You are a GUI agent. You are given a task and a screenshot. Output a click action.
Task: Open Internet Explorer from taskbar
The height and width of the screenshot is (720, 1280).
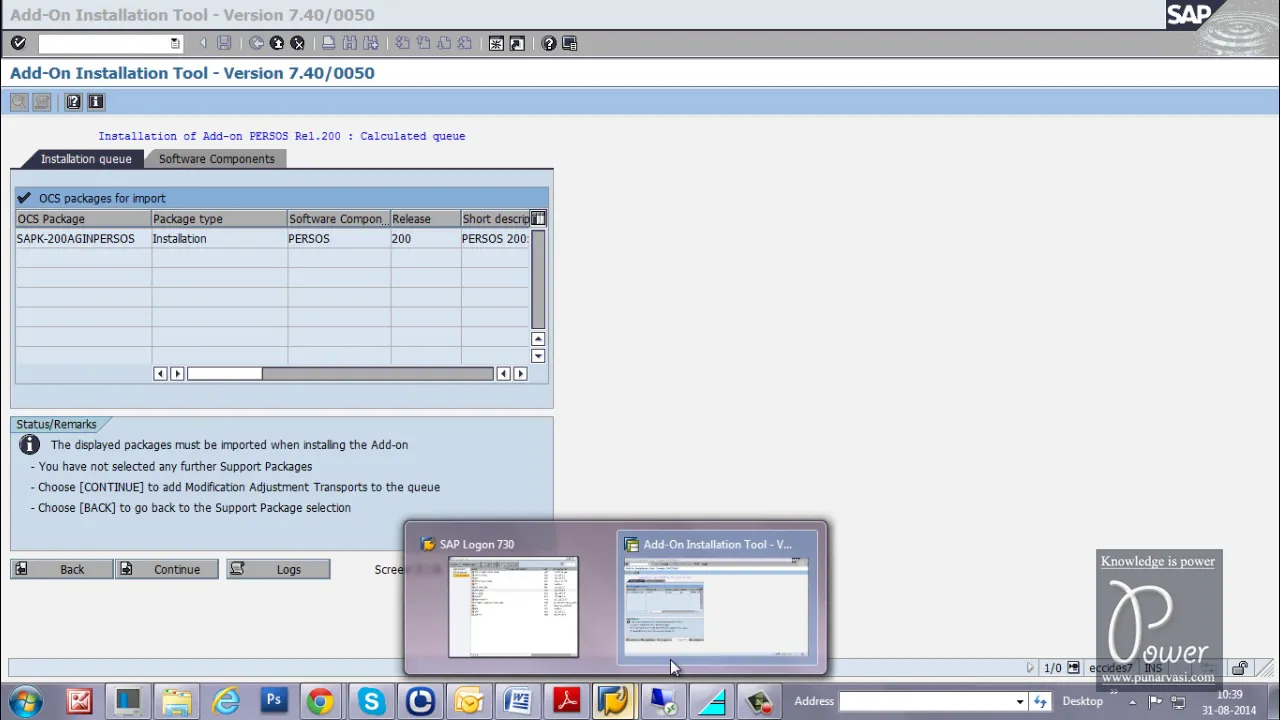click(225, 701)
